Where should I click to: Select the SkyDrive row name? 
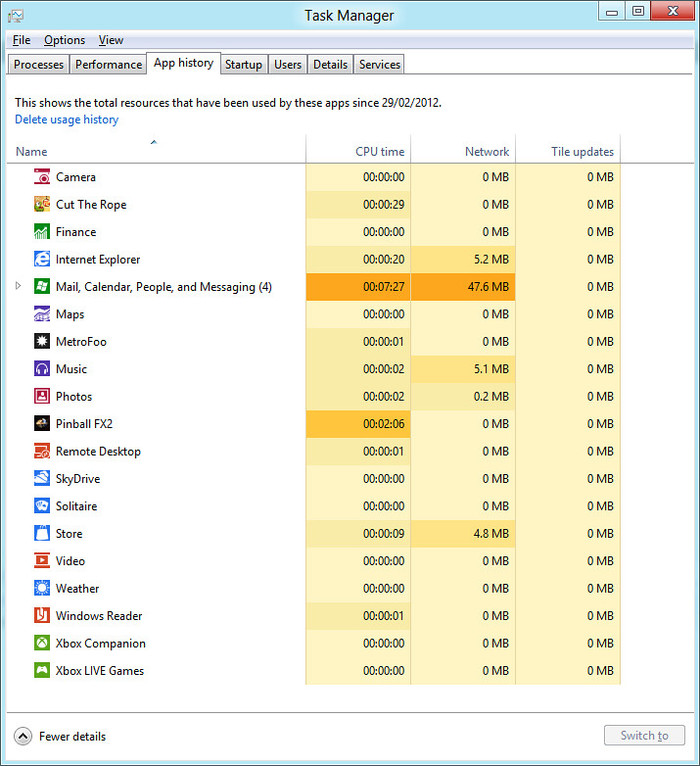pos(78,479)
